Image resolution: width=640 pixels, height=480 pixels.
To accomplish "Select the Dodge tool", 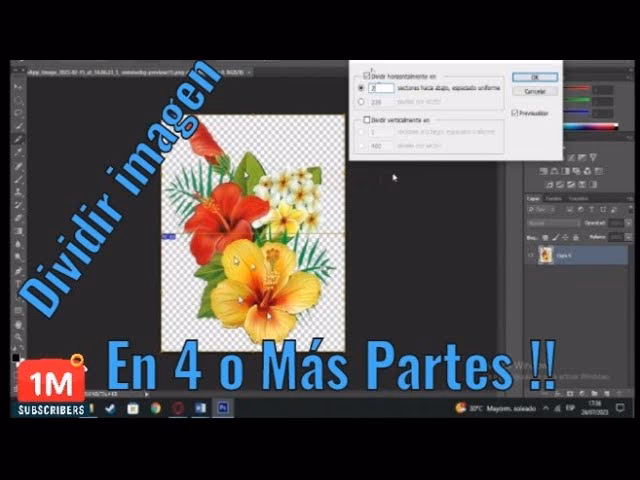I will coord(18,258).
